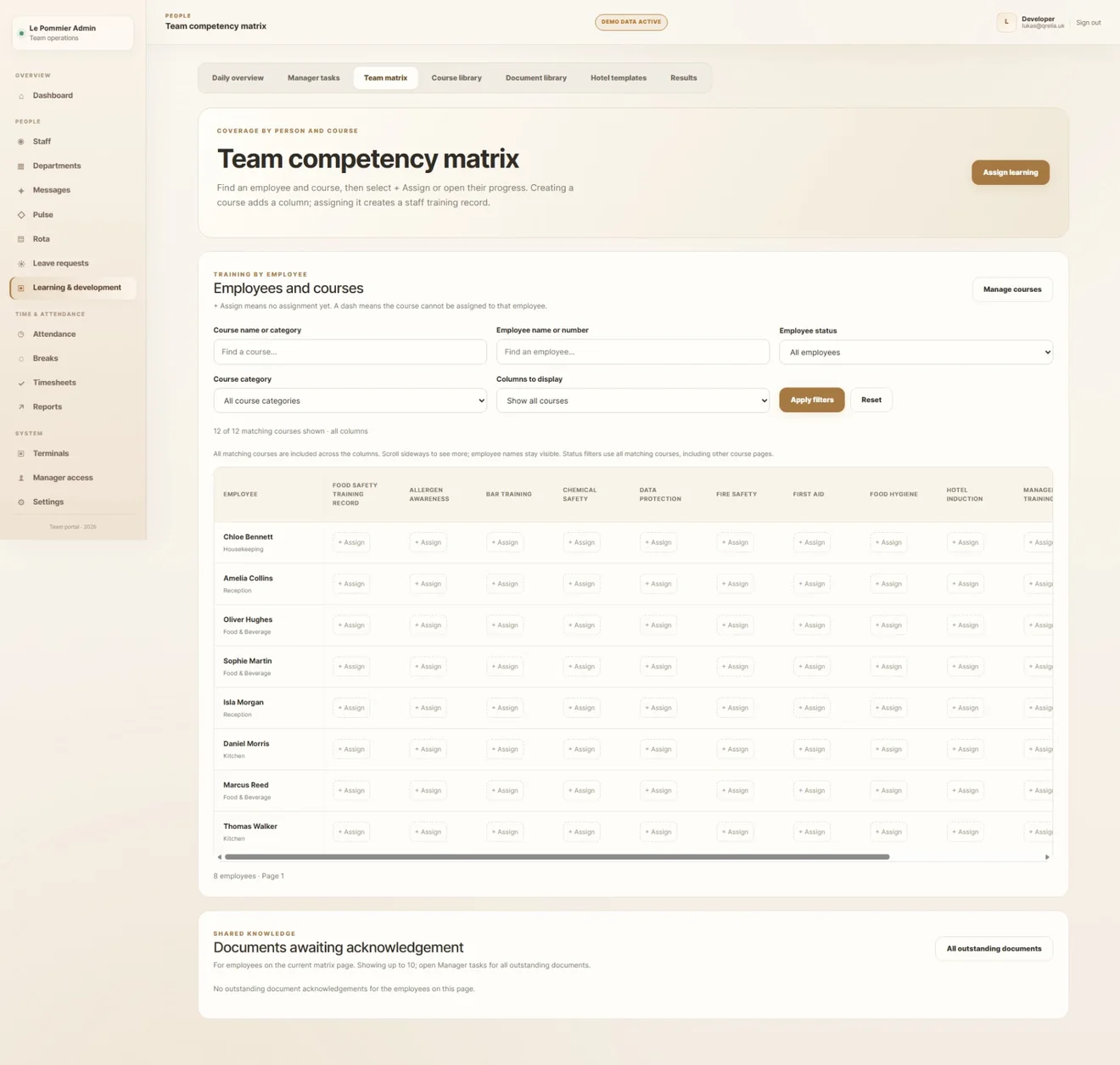
Task: Open the Pulse diamond icon
Action: (21, 215)
